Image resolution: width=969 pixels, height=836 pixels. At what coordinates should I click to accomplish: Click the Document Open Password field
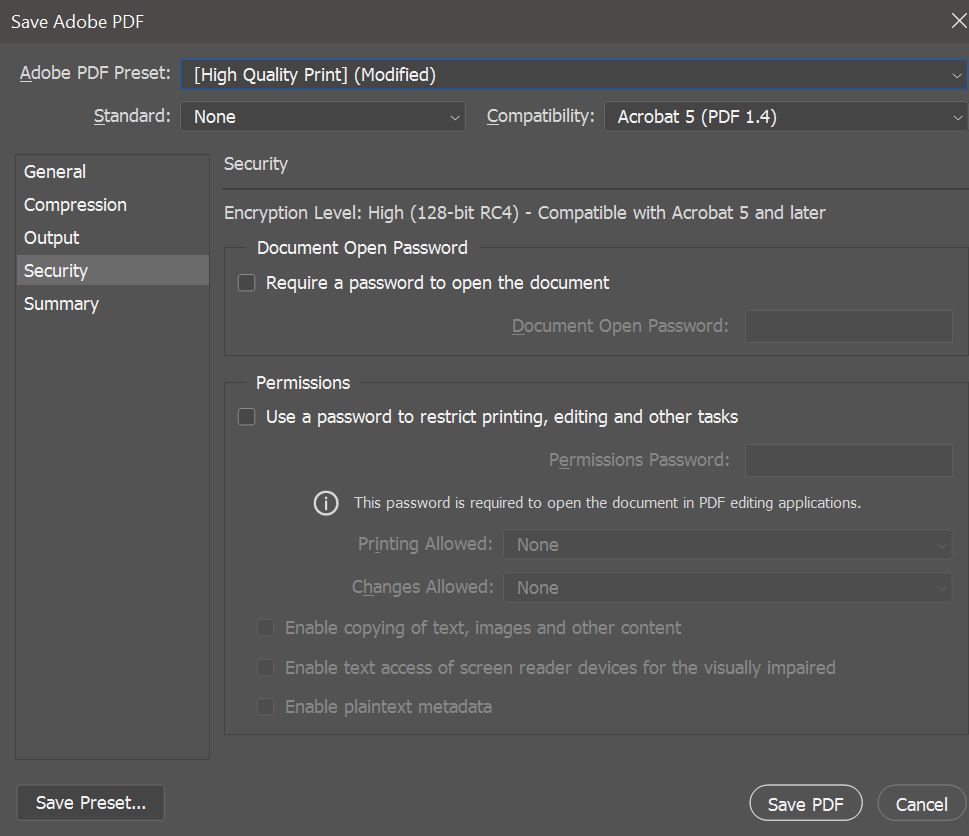pos(848,326)
